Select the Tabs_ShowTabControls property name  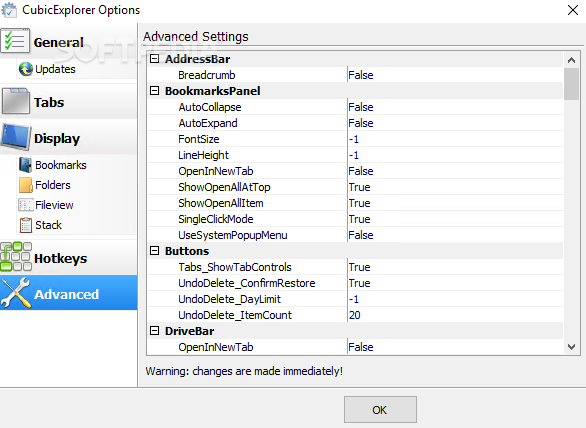tap(235, 267)
